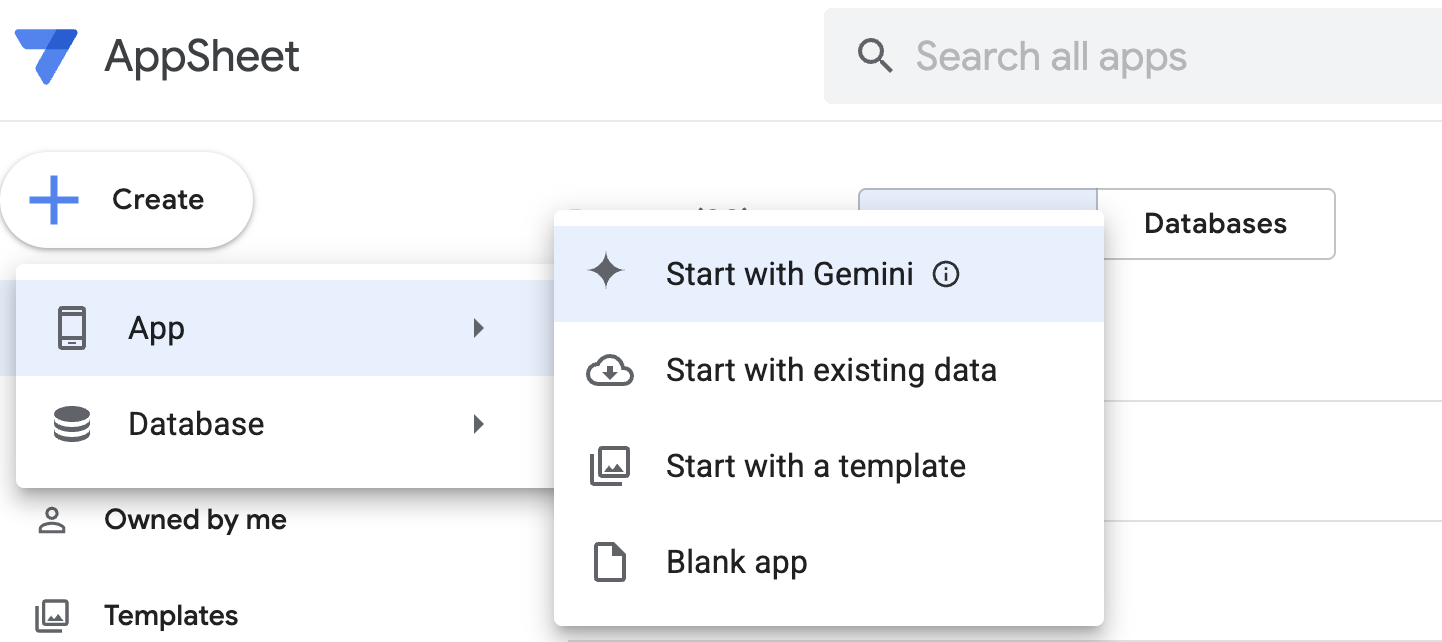Click the cloud download icon

pos(609,371)
